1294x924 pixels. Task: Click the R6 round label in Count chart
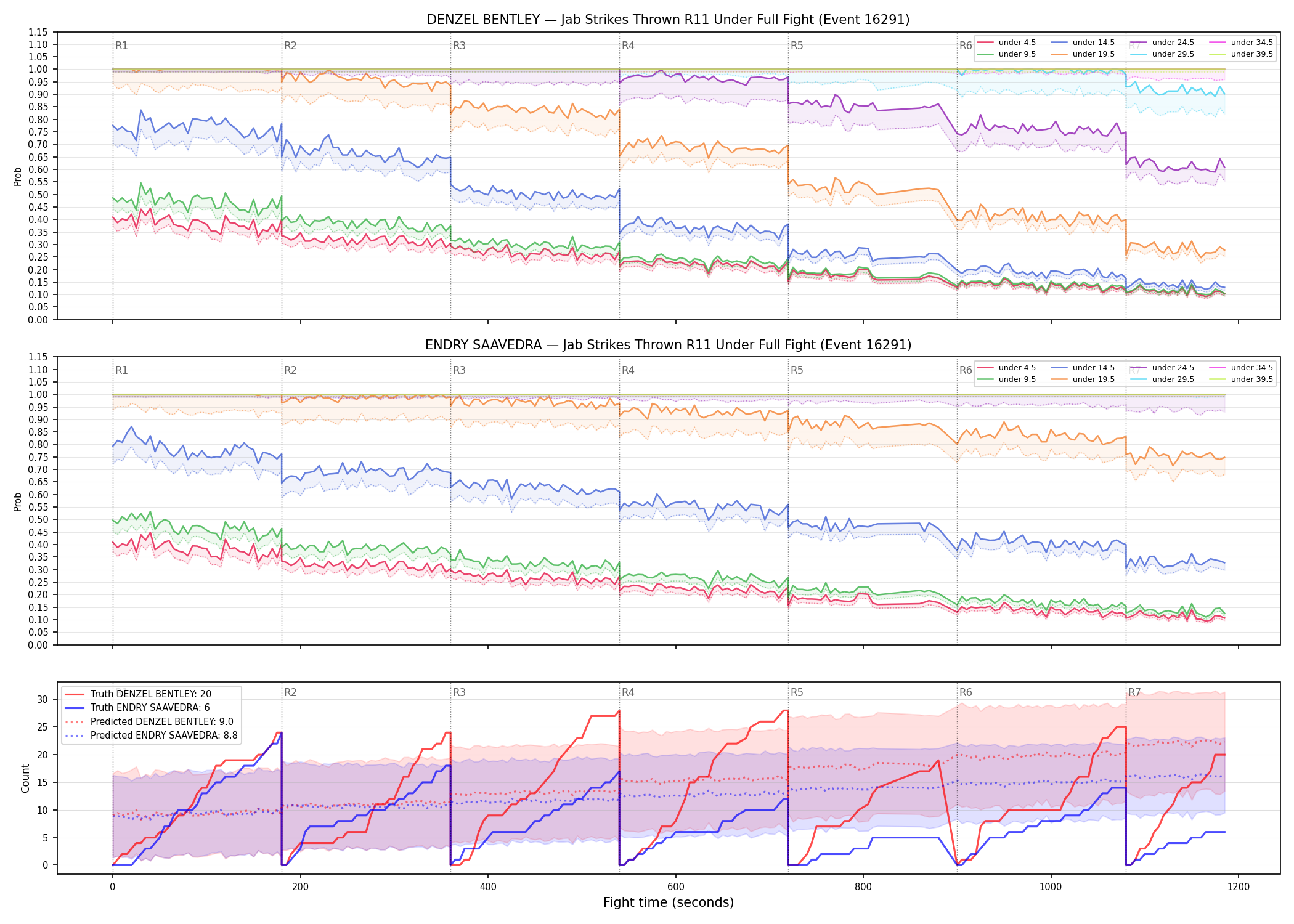click(x=966, y=692)
